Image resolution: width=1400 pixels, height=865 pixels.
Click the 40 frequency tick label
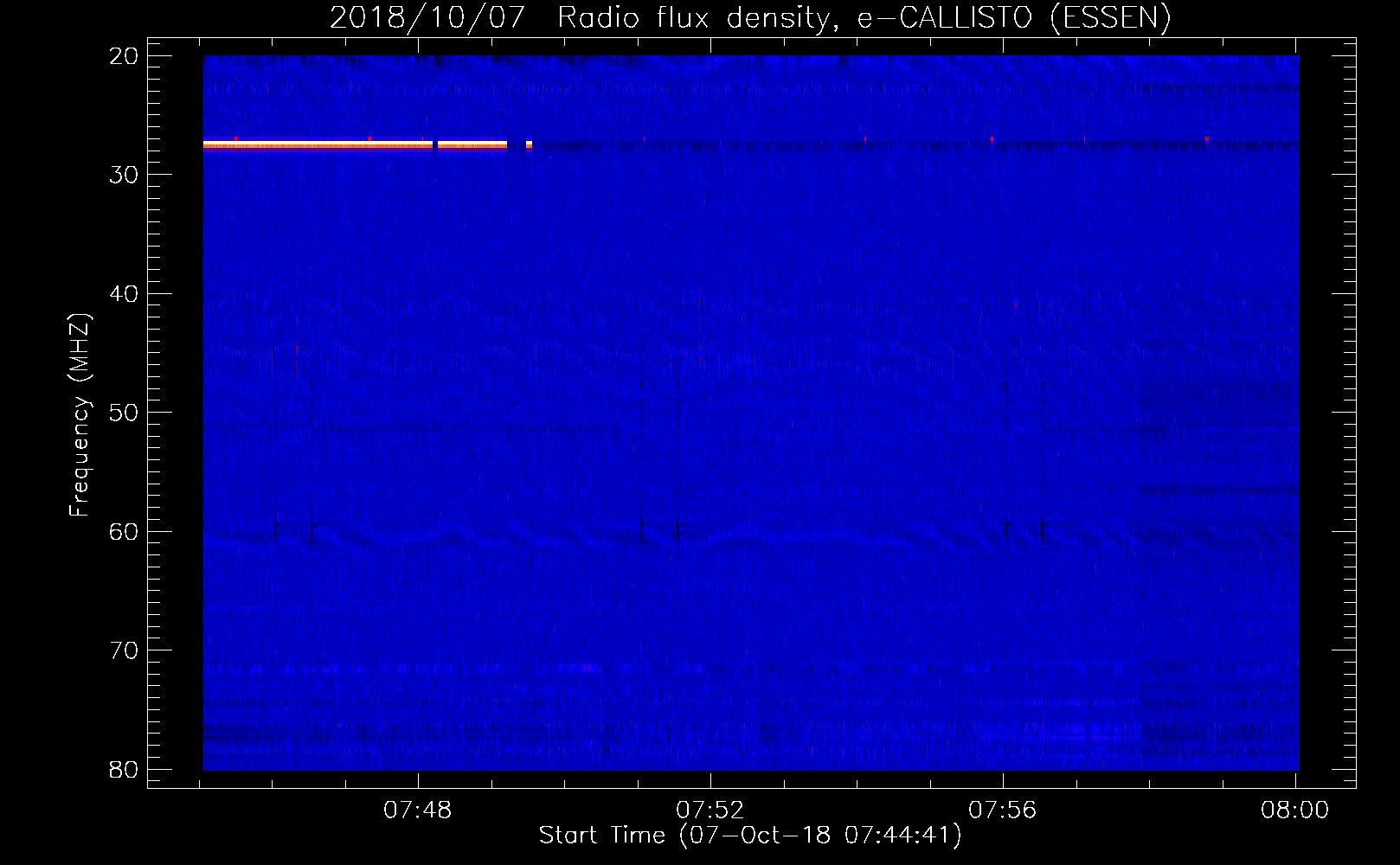pos(124,294)
